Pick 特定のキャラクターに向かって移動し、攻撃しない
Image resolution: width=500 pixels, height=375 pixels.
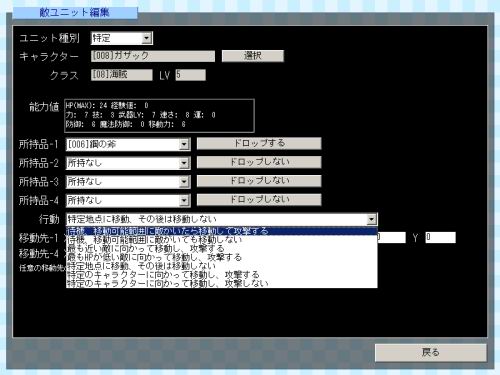click(x=222, y=283)
